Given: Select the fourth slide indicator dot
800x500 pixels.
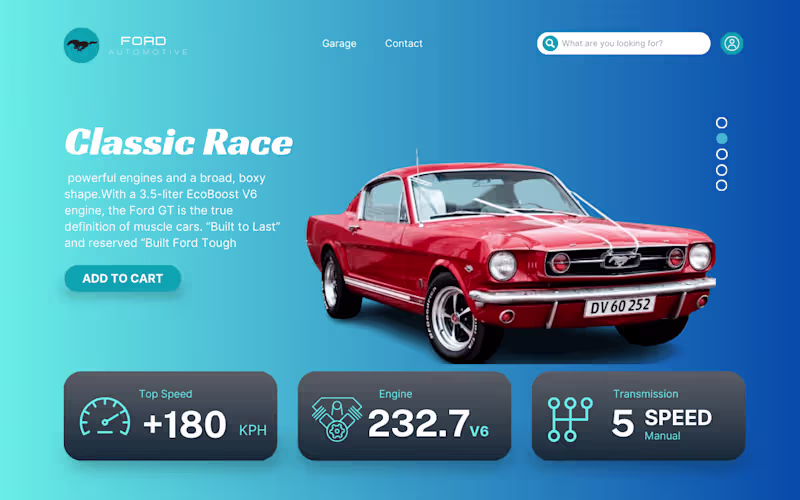Looking at the screenshot, I should (721, 170).
